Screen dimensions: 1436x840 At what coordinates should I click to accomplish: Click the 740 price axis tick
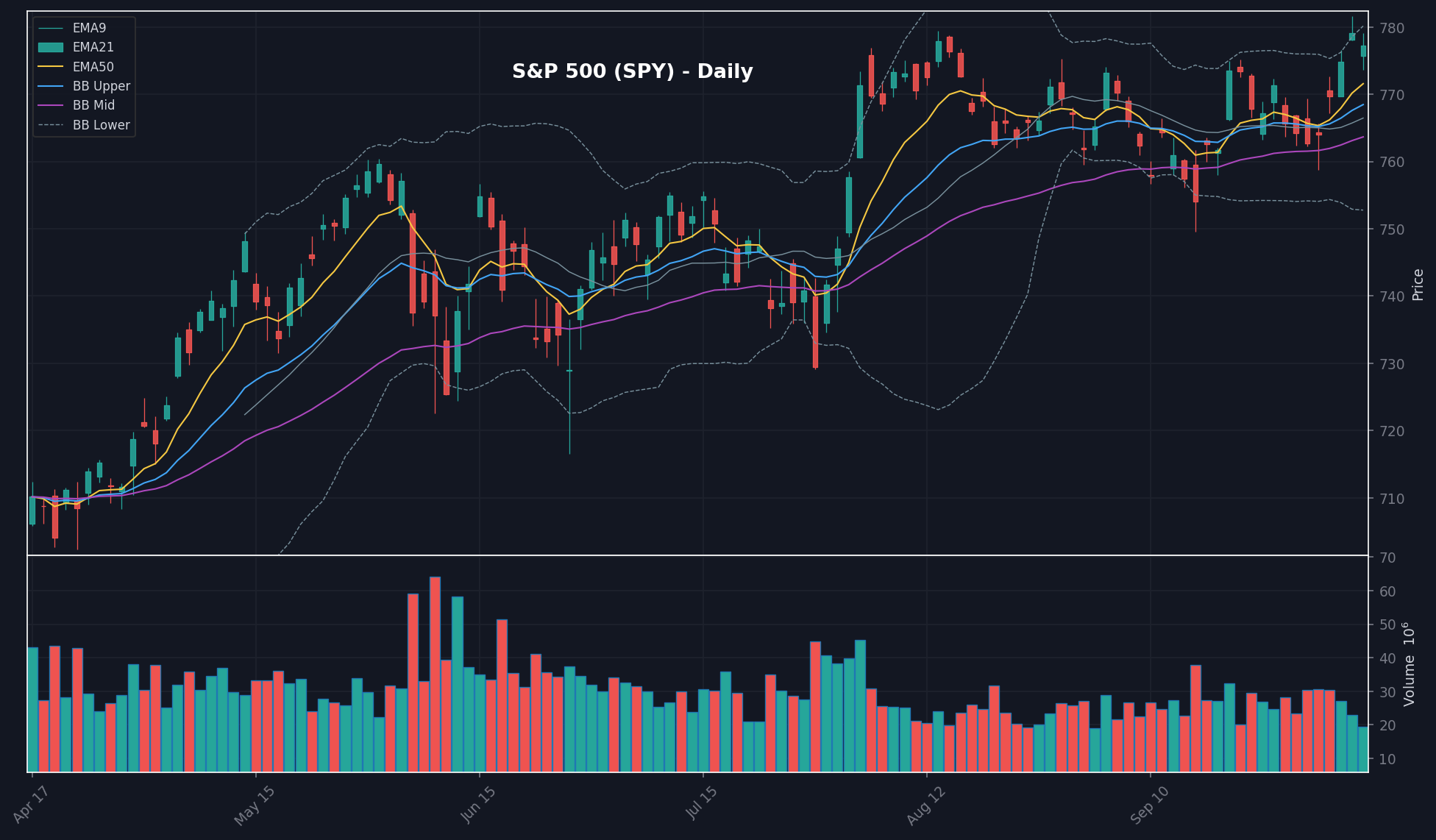coord(1392,296)
